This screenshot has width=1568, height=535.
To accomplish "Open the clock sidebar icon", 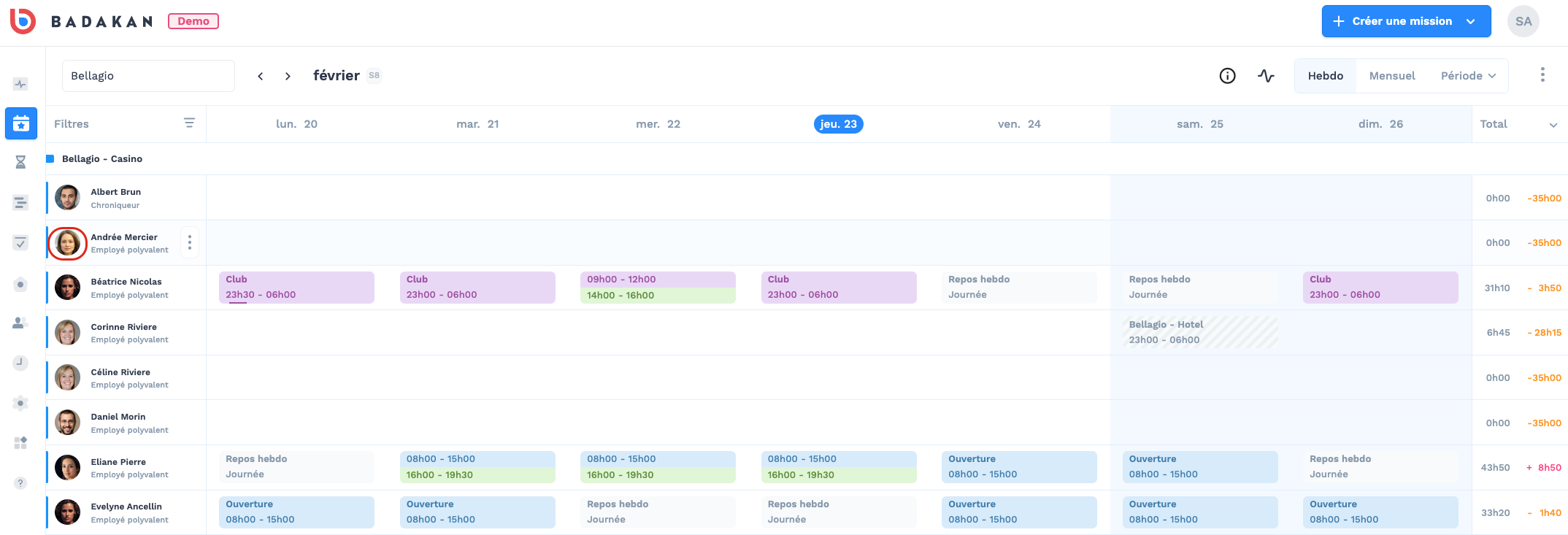I will coord(20,363).
